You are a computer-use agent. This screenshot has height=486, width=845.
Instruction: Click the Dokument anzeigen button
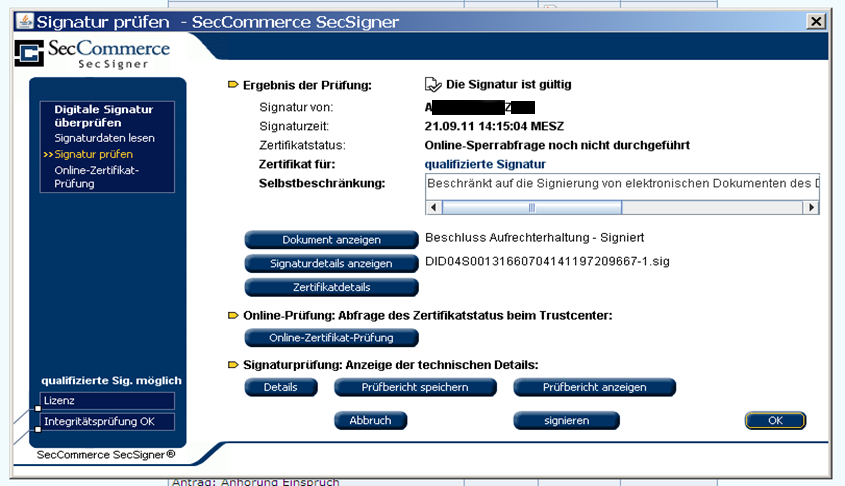click(x=331, y=240)
